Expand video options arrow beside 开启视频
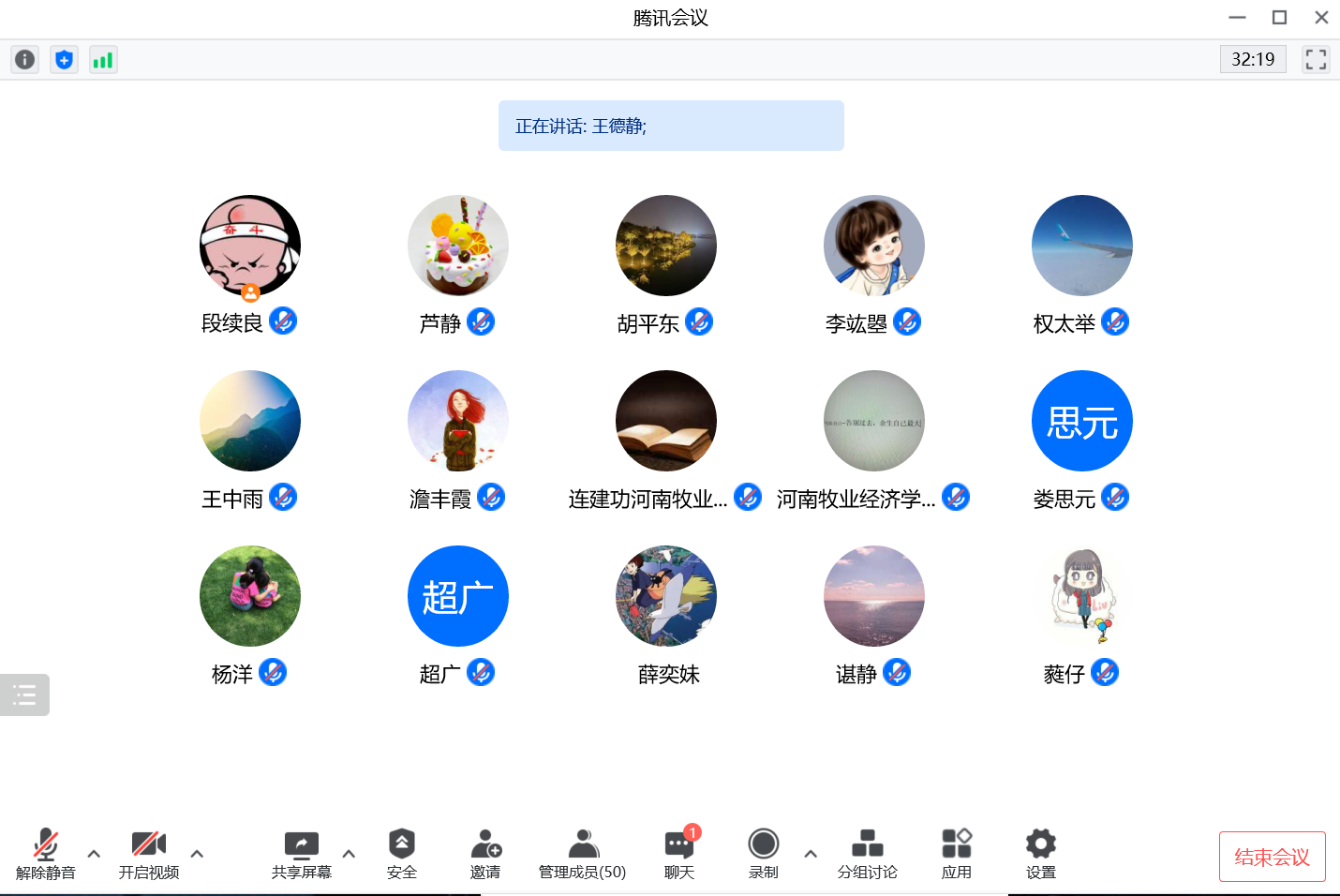 pos(197,854)
